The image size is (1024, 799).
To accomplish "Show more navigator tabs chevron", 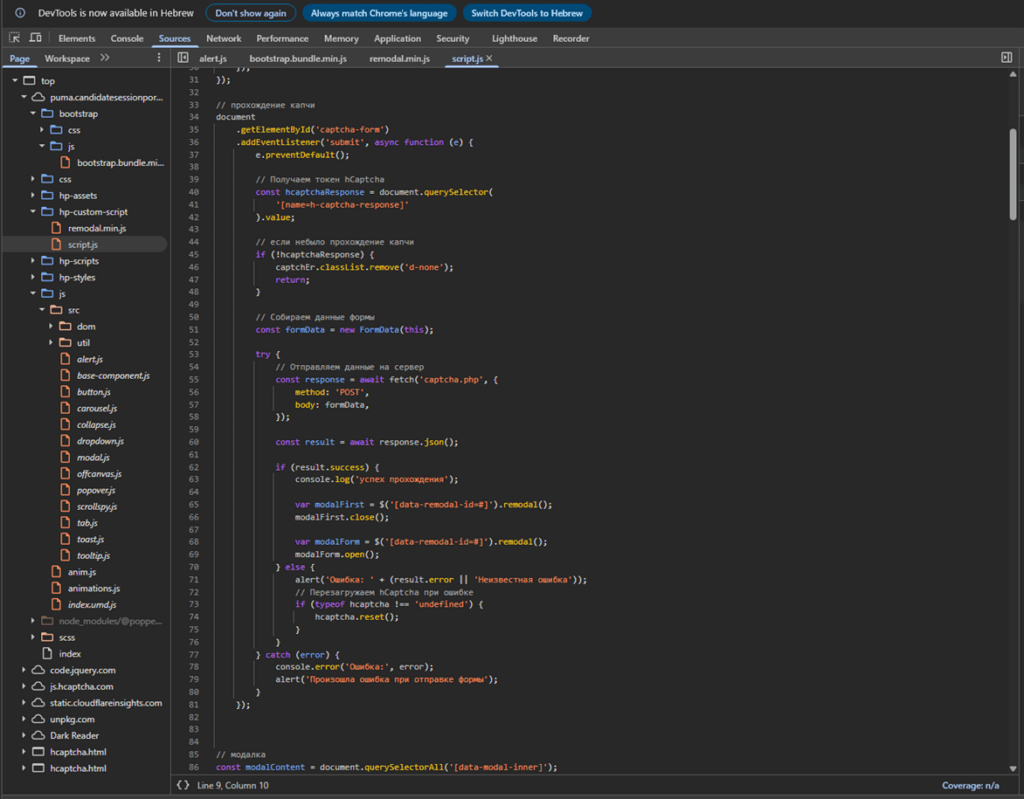I will 104,58.
